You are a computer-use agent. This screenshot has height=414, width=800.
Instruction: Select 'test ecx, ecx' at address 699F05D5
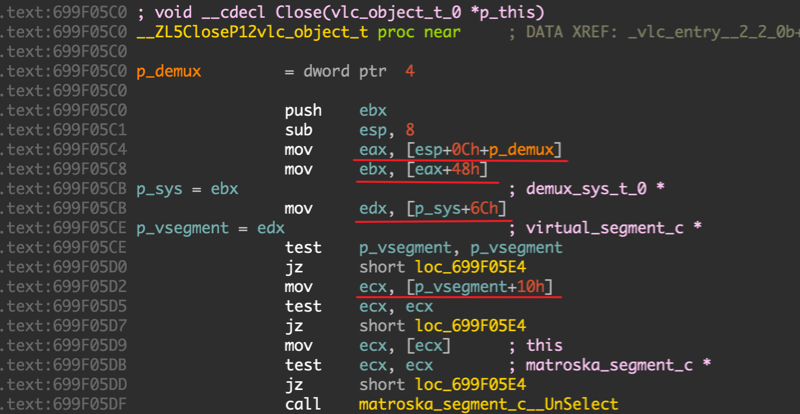click(359, 307)
